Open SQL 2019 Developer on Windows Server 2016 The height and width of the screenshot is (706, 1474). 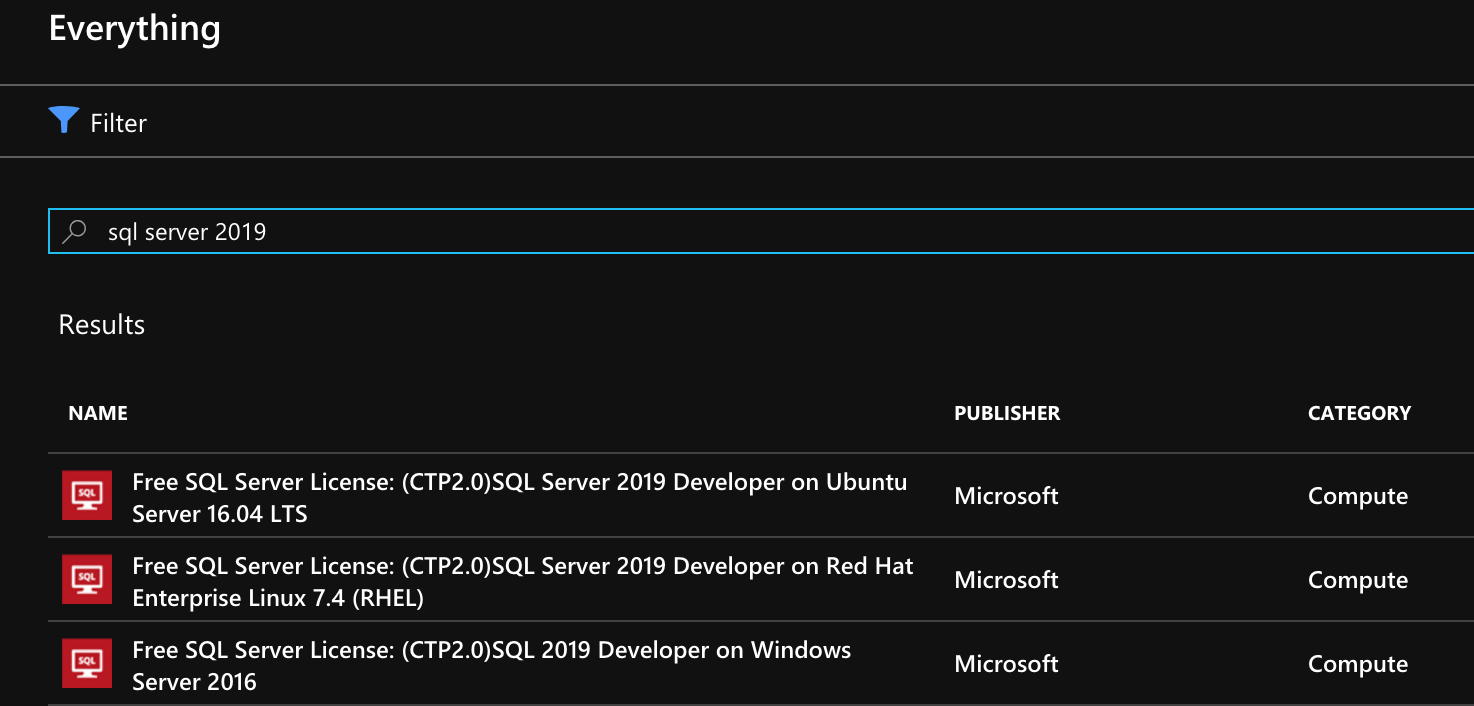coord(490,665)
